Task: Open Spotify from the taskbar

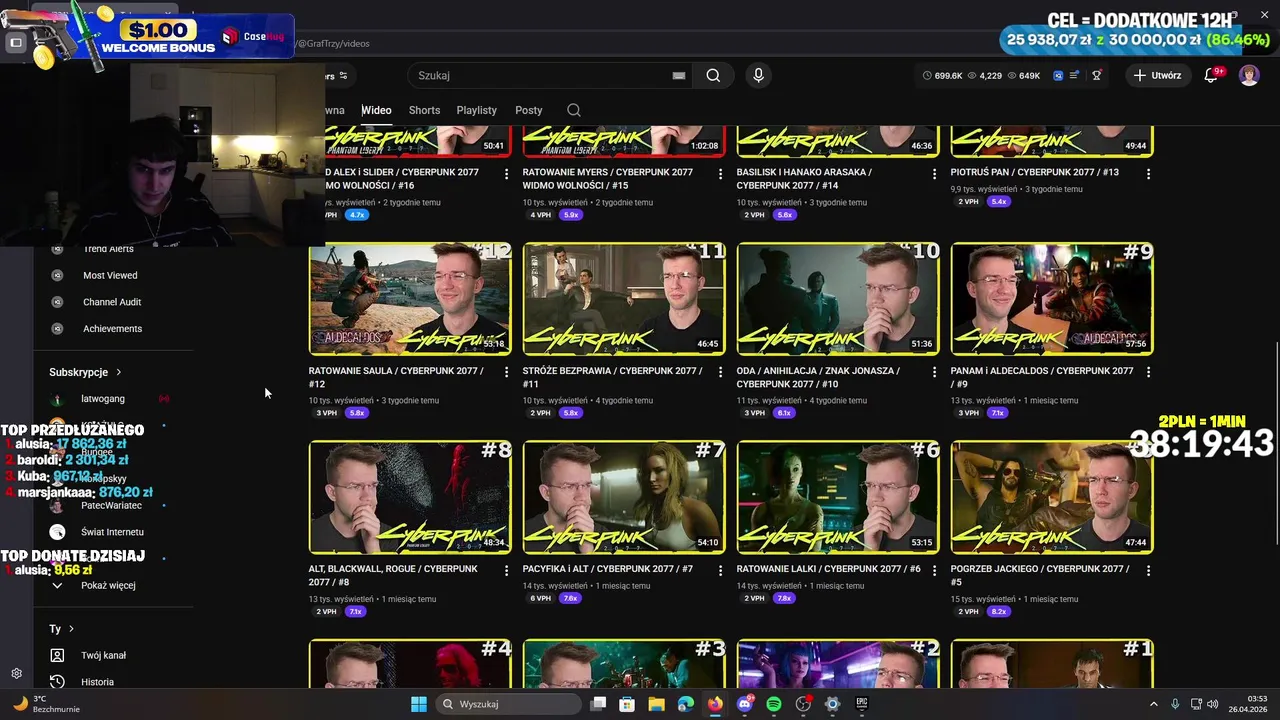Action: (x=773, y=704)
